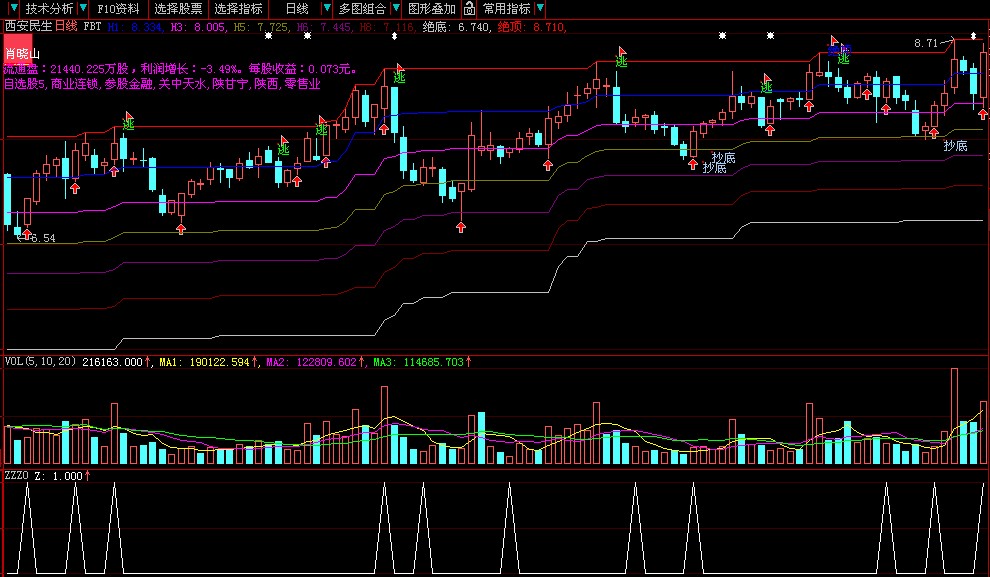Open the F10资料 toolbar item

coord(118,8)
